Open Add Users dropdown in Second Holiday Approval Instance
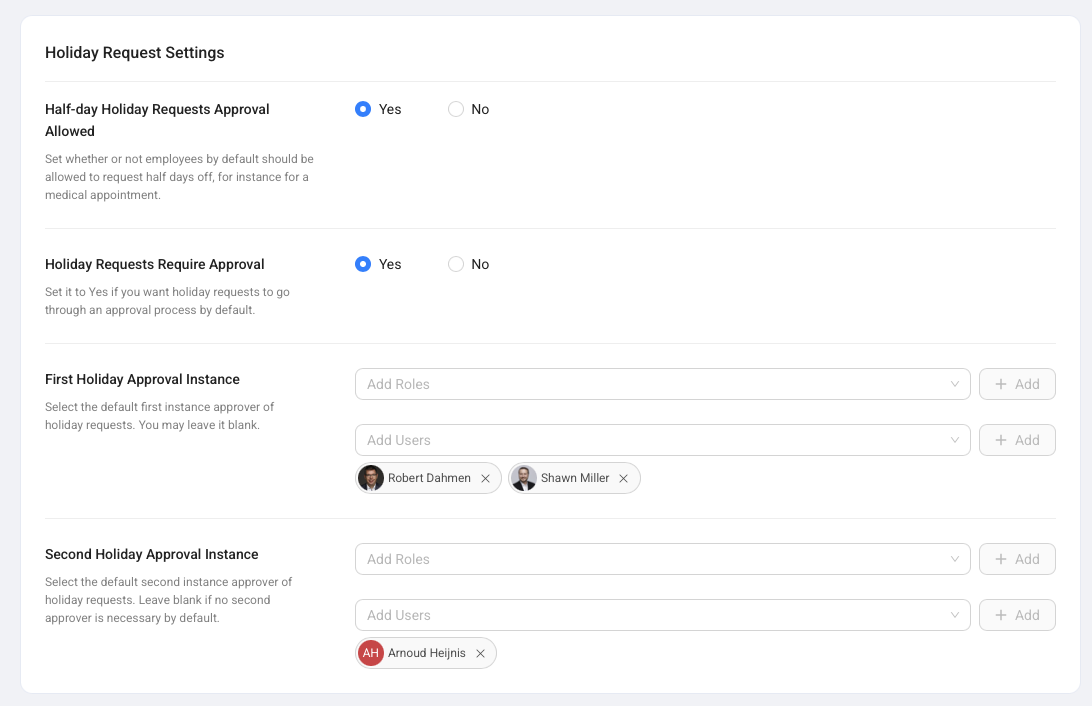 (x=662, y=615)
